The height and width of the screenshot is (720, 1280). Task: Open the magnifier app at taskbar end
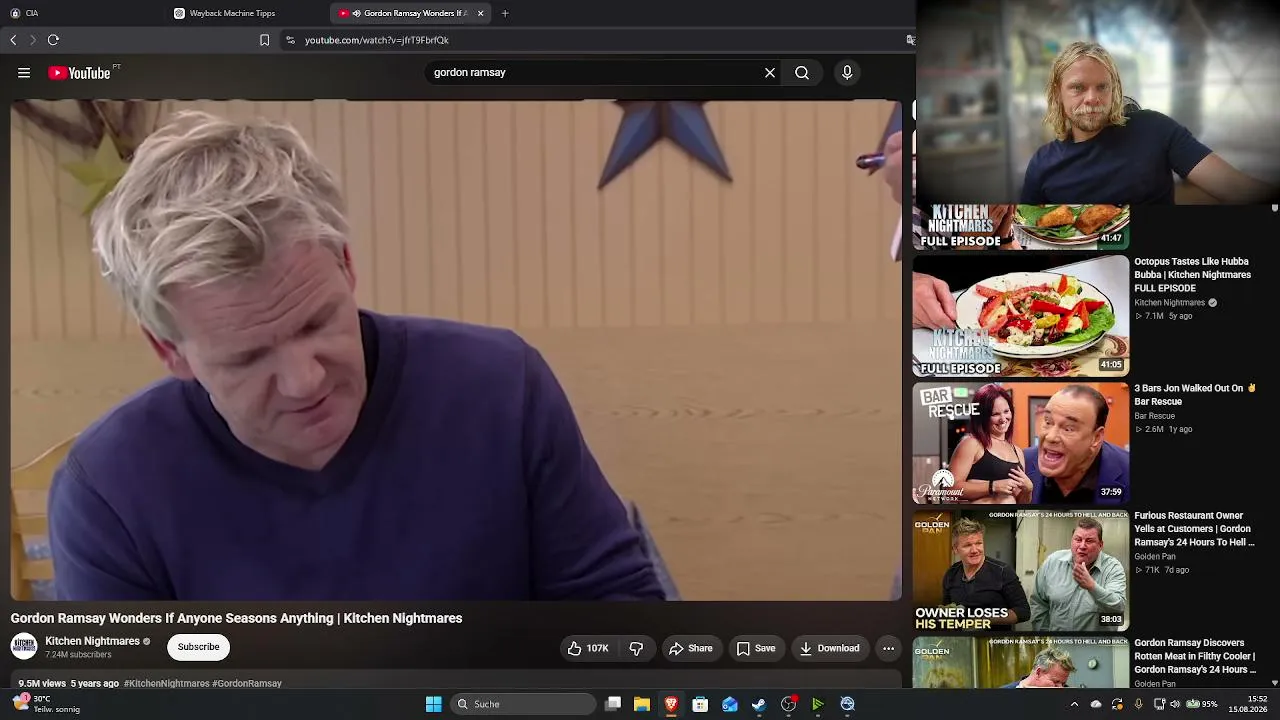[x=848, y=704]
